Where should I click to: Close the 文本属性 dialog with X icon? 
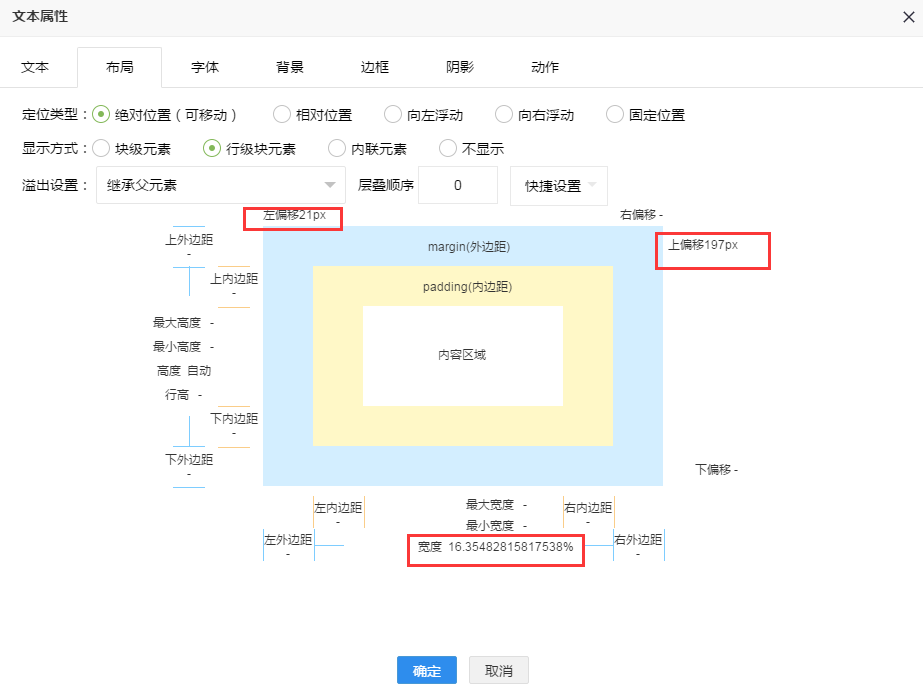pos(908,17)
